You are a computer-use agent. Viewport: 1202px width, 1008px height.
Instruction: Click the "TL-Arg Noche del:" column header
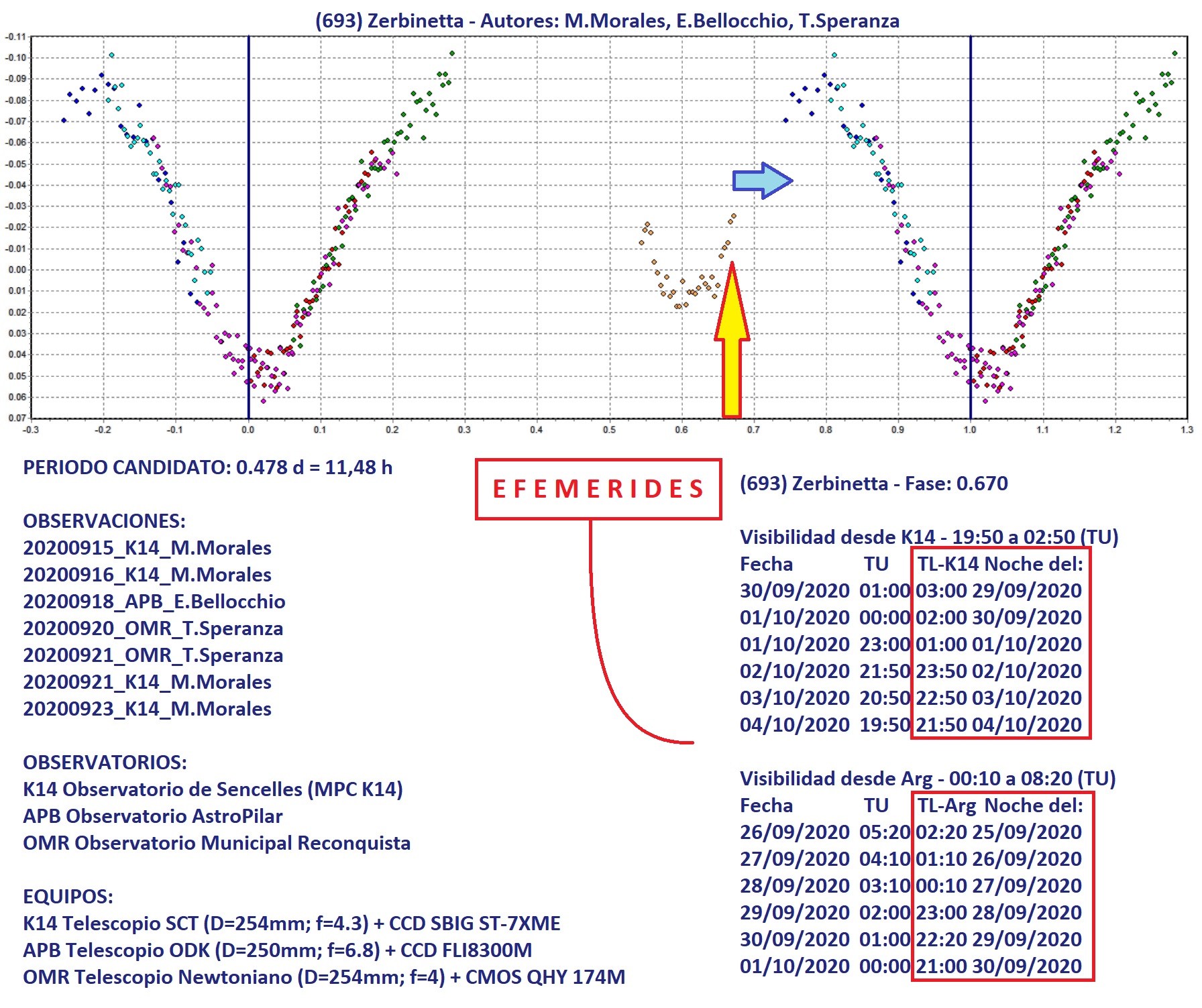coord(1000,805)
